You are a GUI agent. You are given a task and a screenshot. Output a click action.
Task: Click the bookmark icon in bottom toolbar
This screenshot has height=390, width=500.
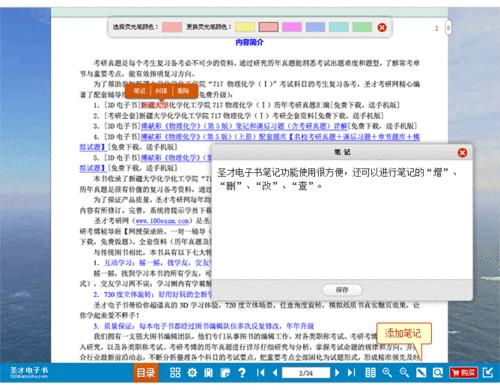point(208,373)
